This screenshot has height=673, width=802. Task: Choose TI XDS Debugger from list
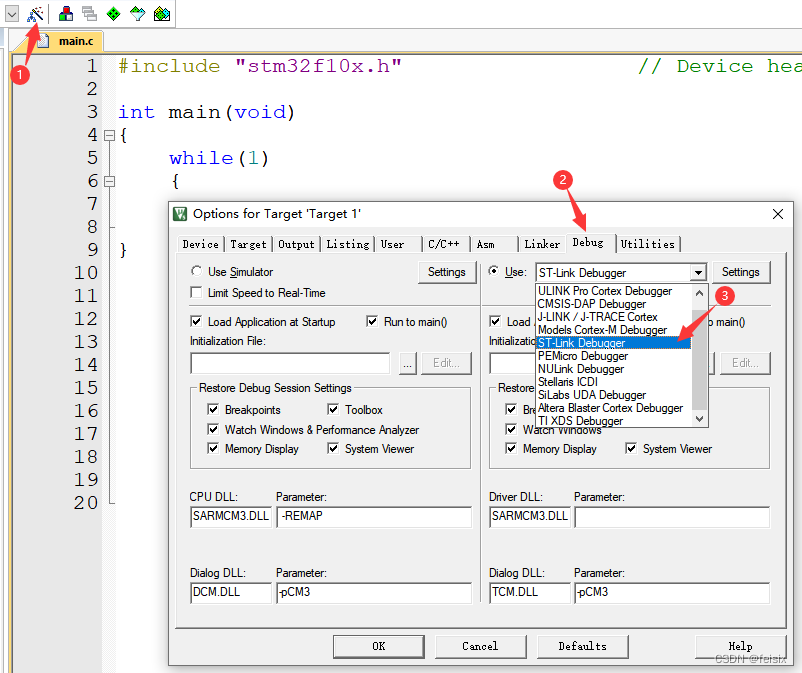613,421
